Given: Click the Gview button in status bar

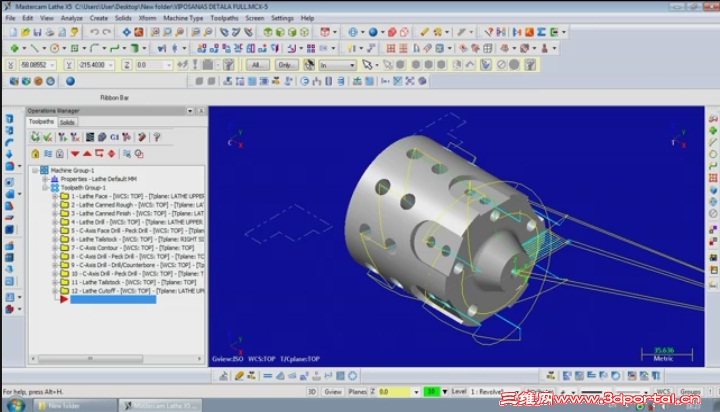Looking at the screenshot, I should pyautogui.click(x=333, y=392).
